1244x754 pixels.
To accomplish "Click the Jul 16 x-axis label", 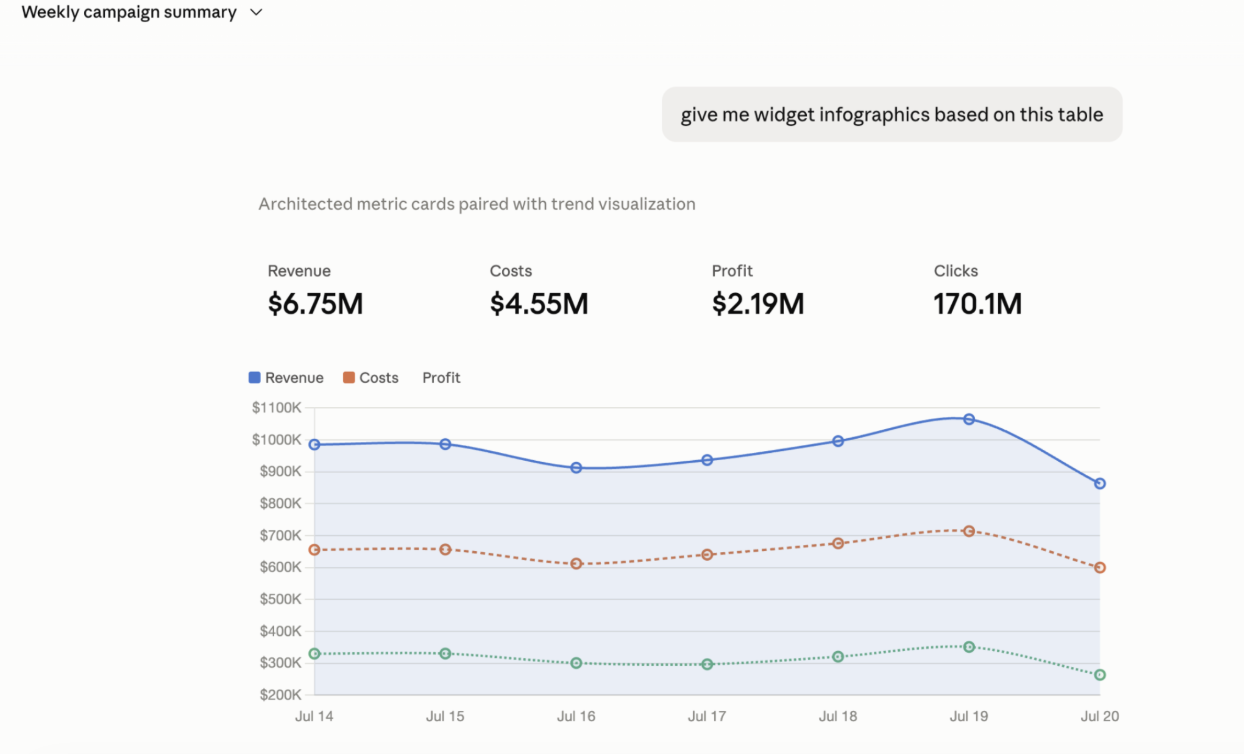I will (576, 717).
